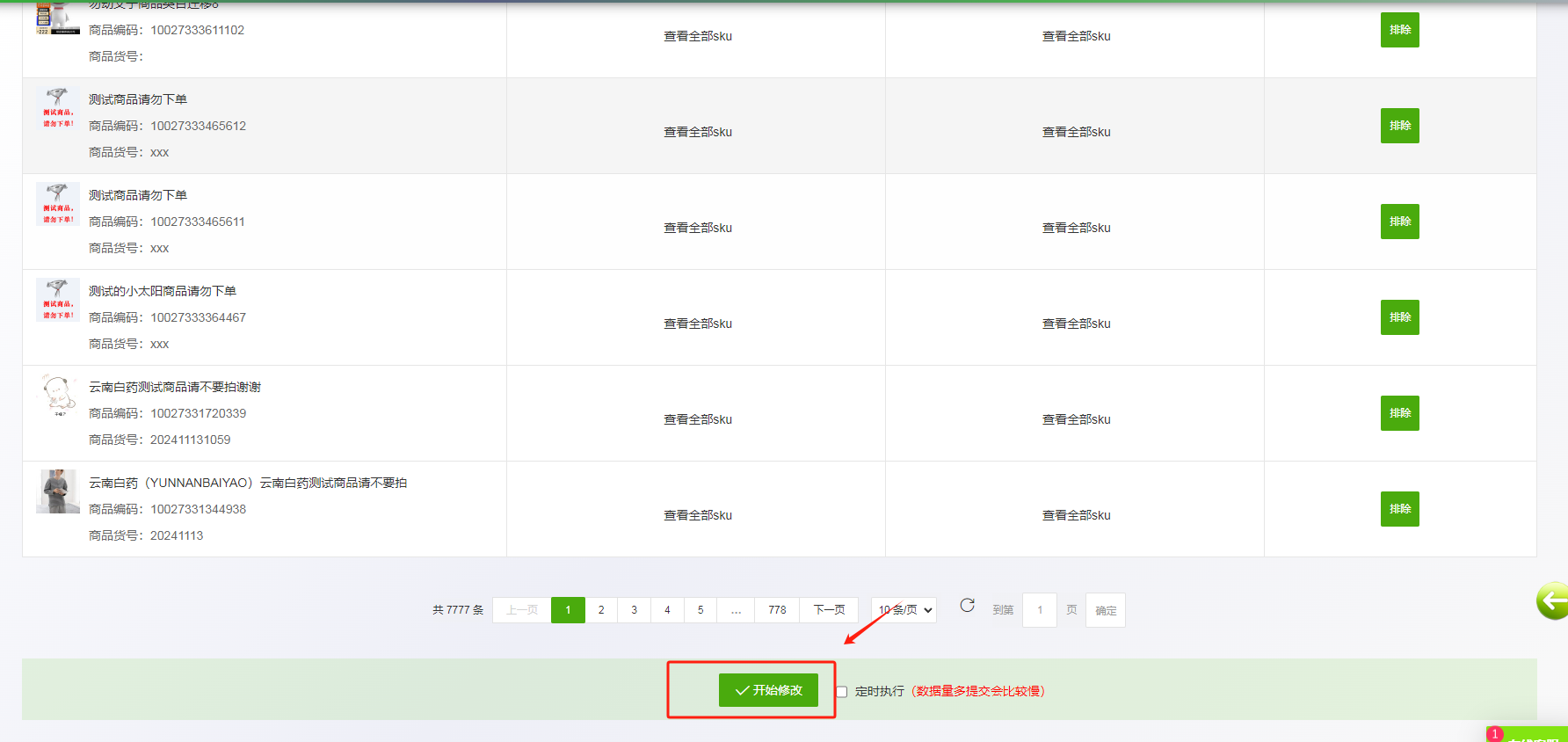Open the notification badge at bottom right
This screenshot has width=1568, height=742.
1494,734
